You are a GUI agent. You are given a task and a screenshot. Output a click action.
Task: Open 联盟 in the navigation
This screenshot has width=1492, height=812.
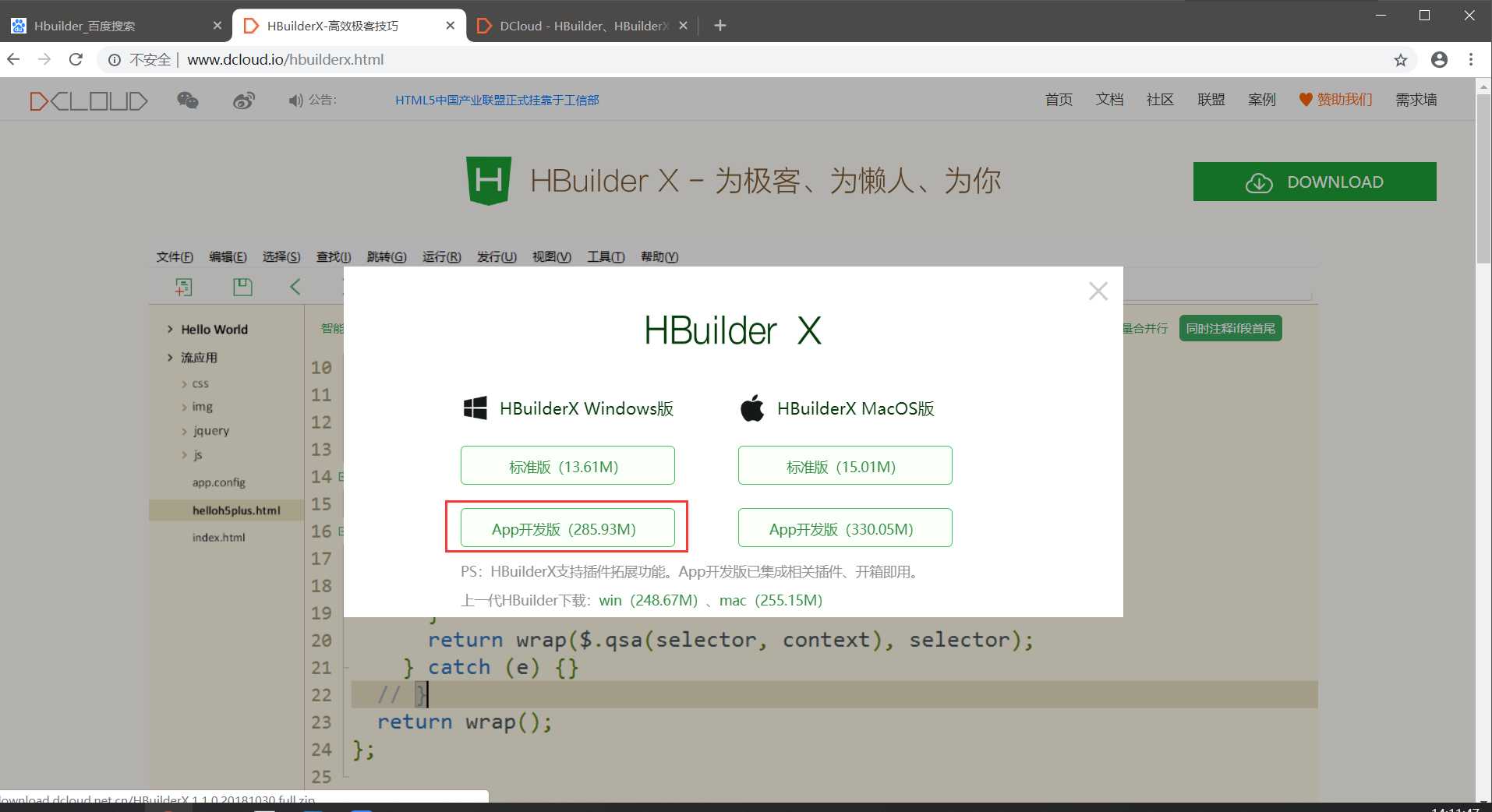[x=1211, y=100]
